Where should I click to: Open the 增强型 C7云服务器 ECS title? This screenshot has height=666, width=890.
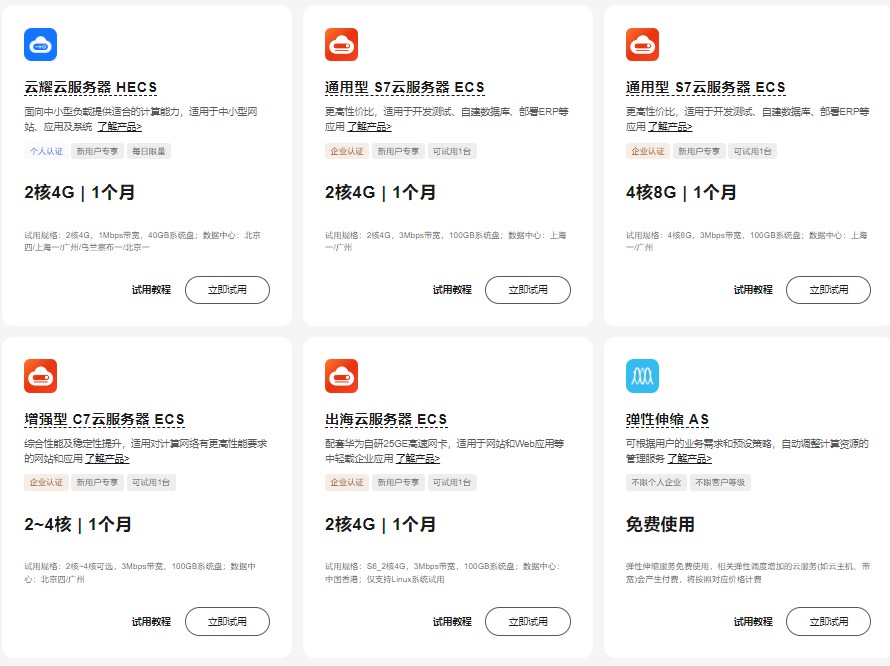pyautogui.click(x=104, y=419)
